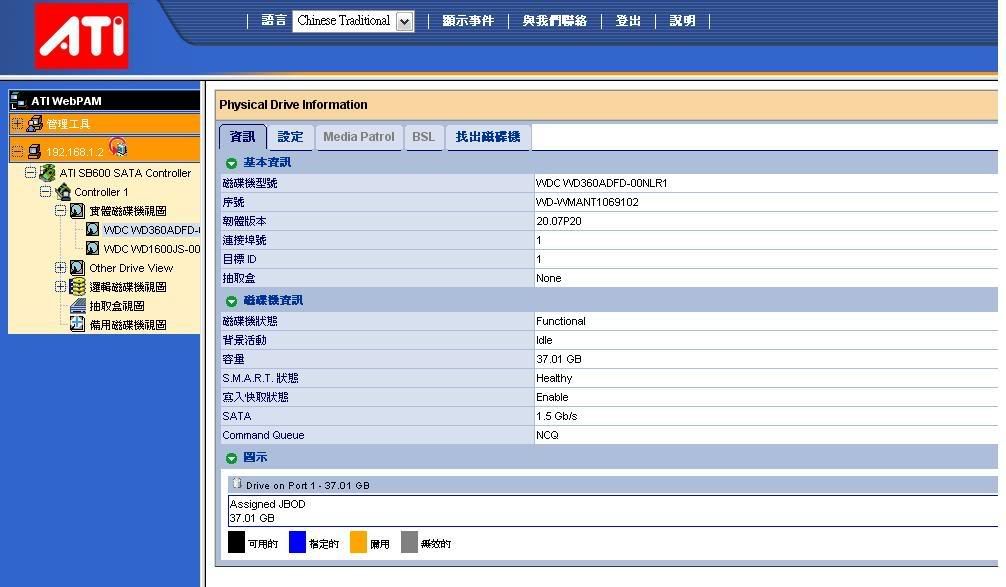Open the language dropdown showing Chinese Traditional
Image resolution: width=1006 pixels, height=587 pixels.
(x=404, y=22)
